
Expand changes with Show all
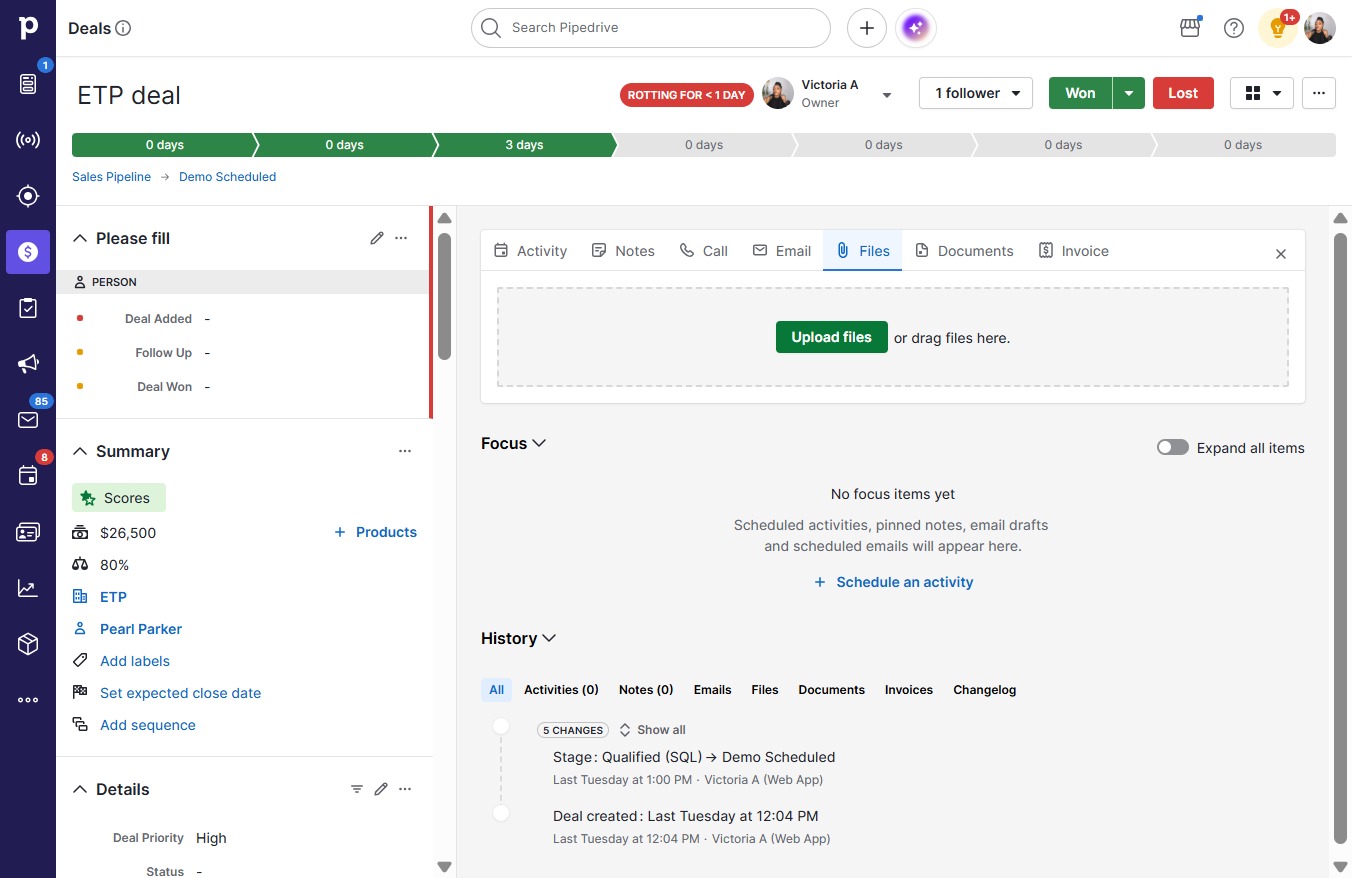tap(652, 730)
